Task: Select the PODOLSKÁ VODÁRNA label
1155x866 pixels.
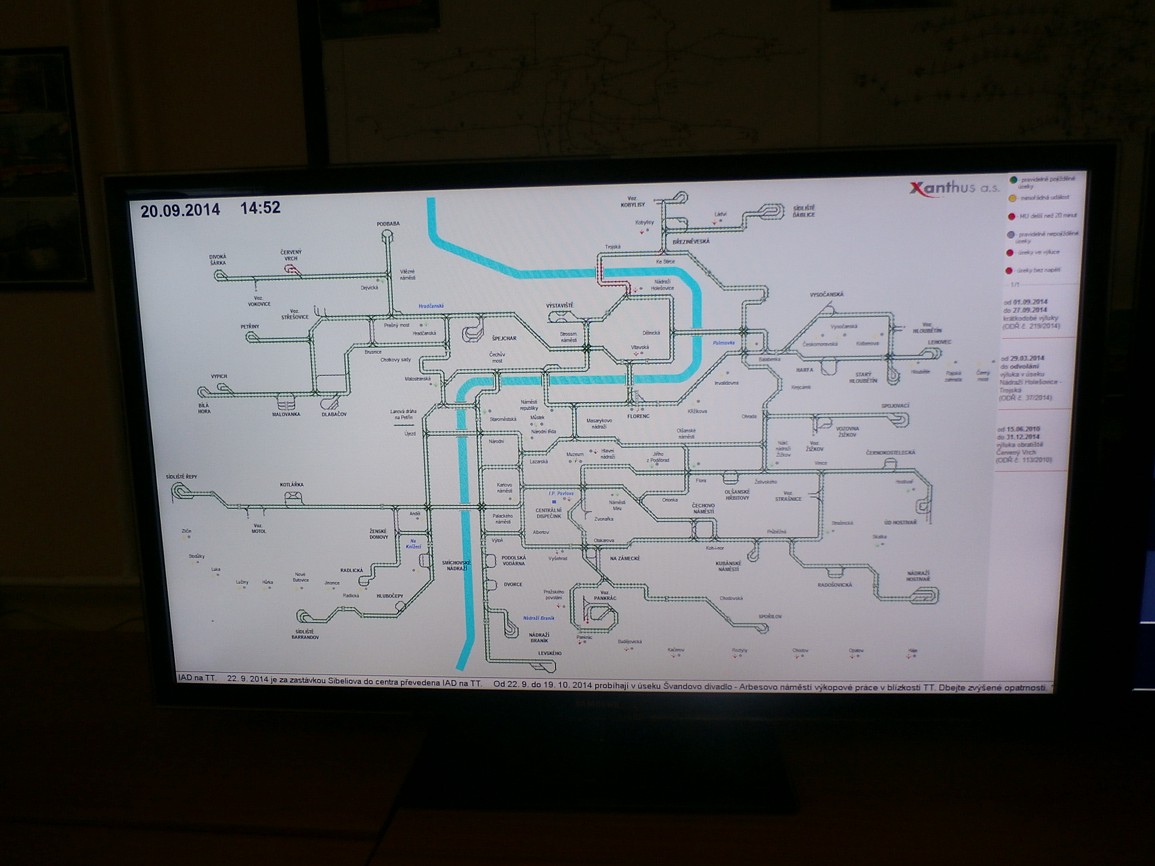Action: click(x=513, y=560)
